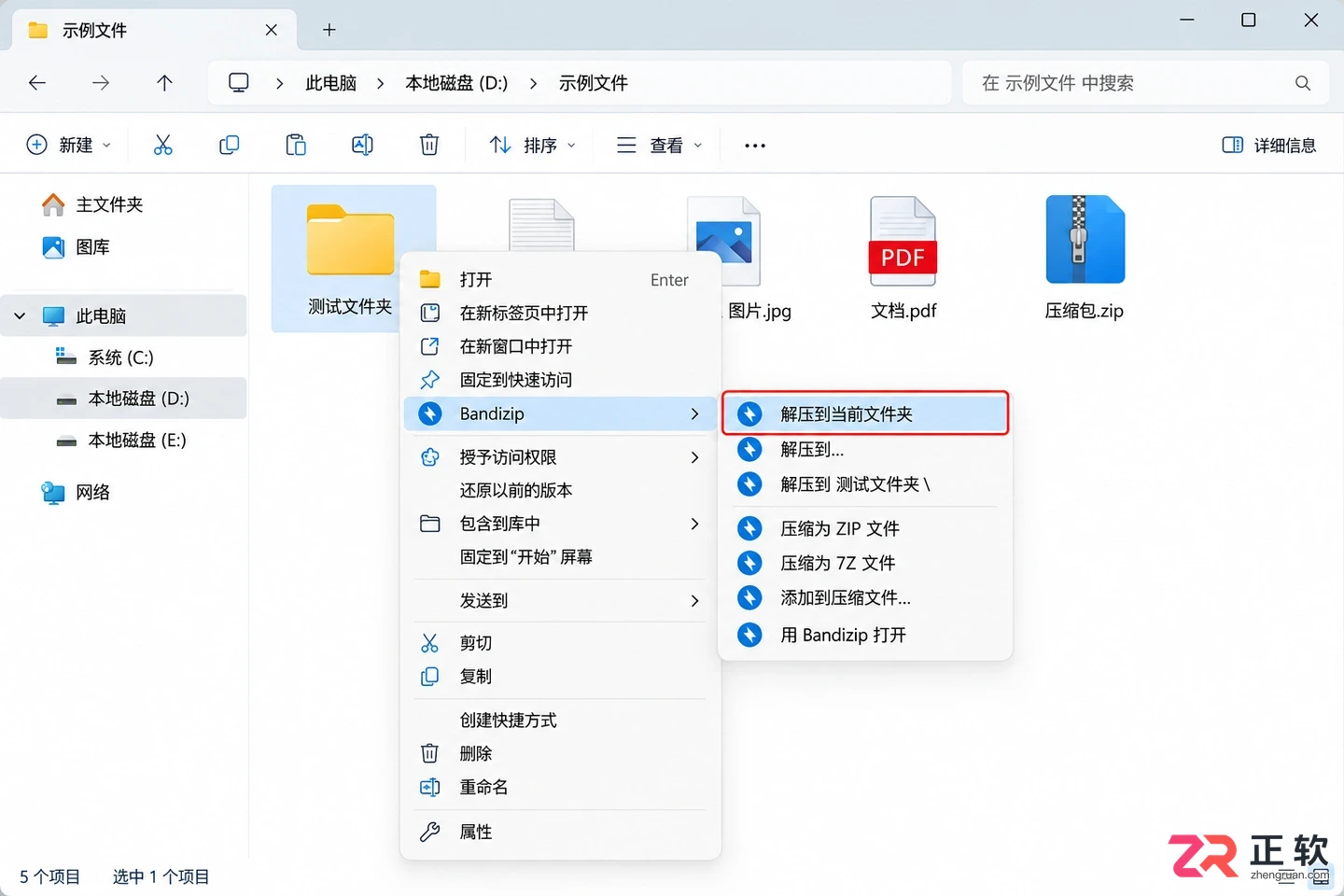Collapse 此电脑 tree node chevron
The image size is (1344, 896).
pos(20,315)
